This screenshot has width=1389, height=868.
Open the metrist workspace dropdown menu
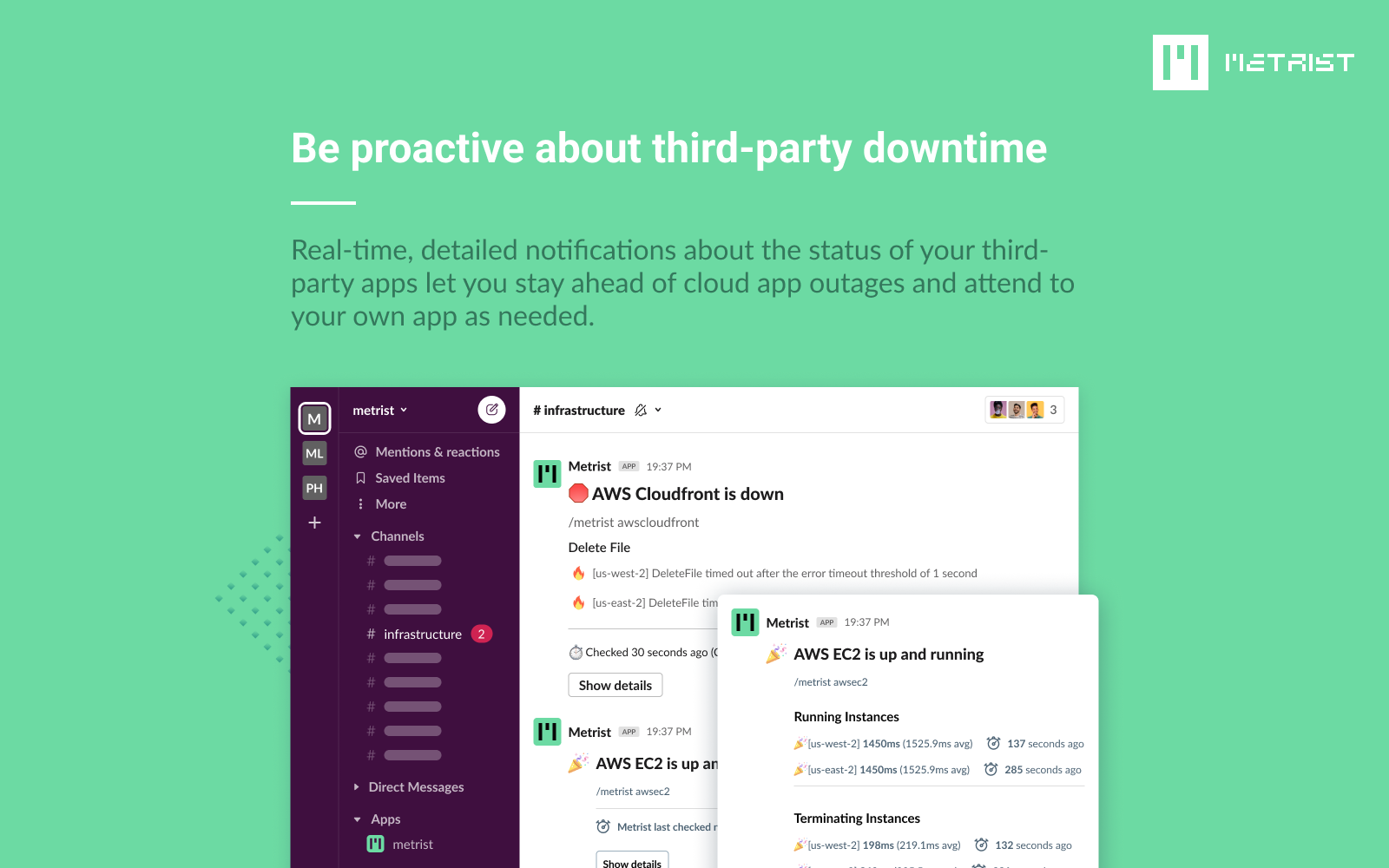pos(380,411)
